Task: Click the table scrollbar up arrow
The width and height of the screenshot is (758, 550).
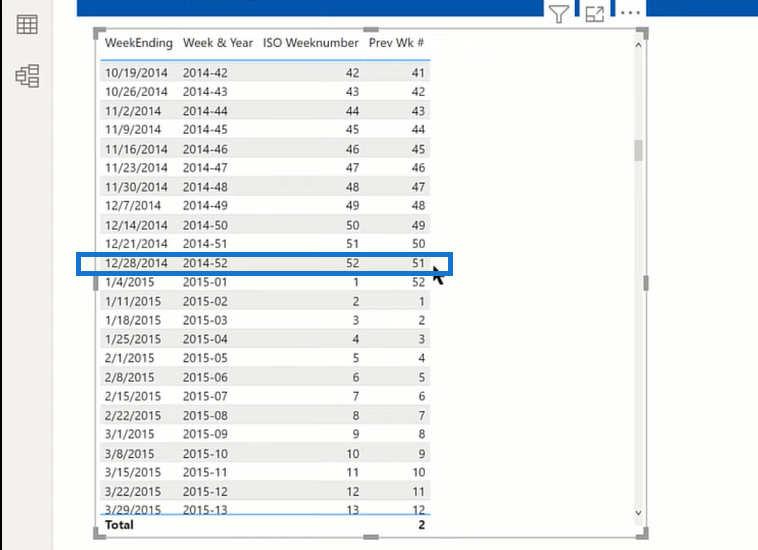Action: [x=639, y=45]
